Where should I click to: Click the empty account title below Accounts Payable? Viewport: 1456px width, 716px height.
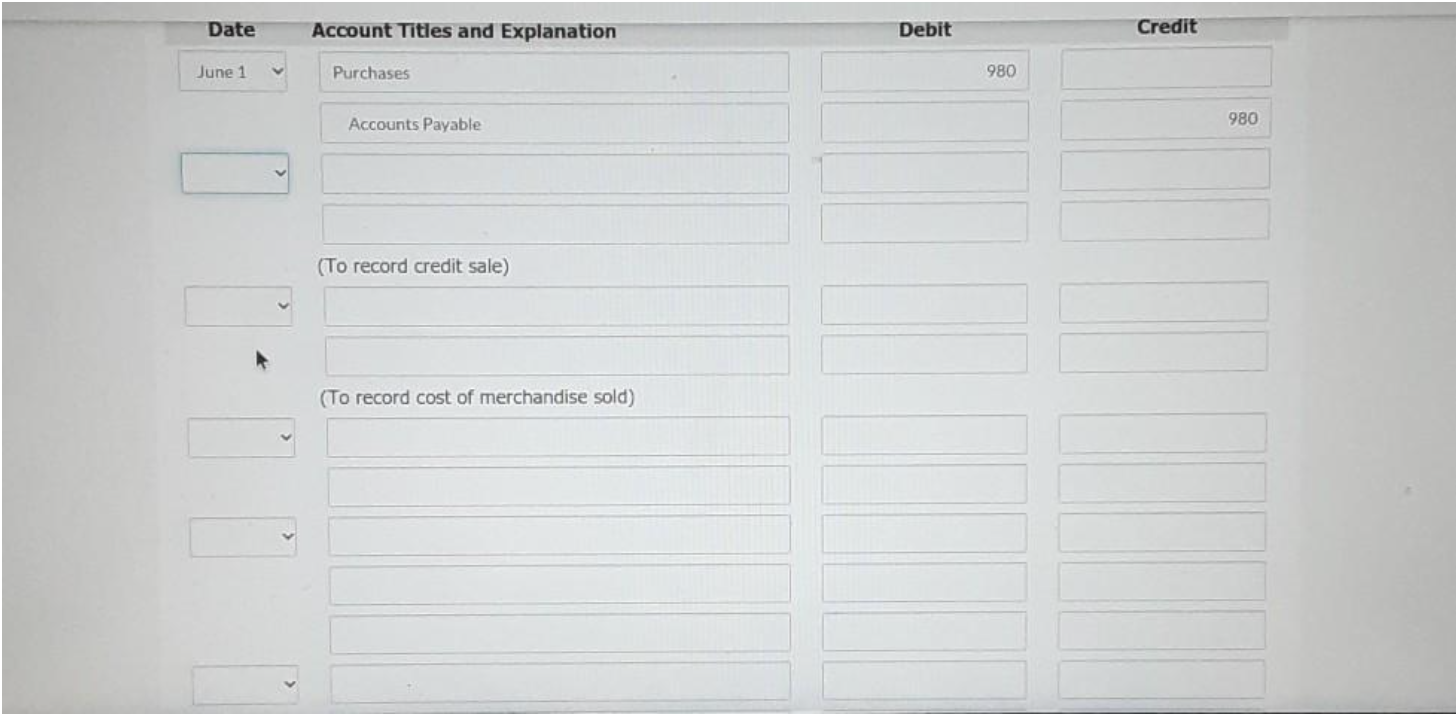tap(555, 172)
